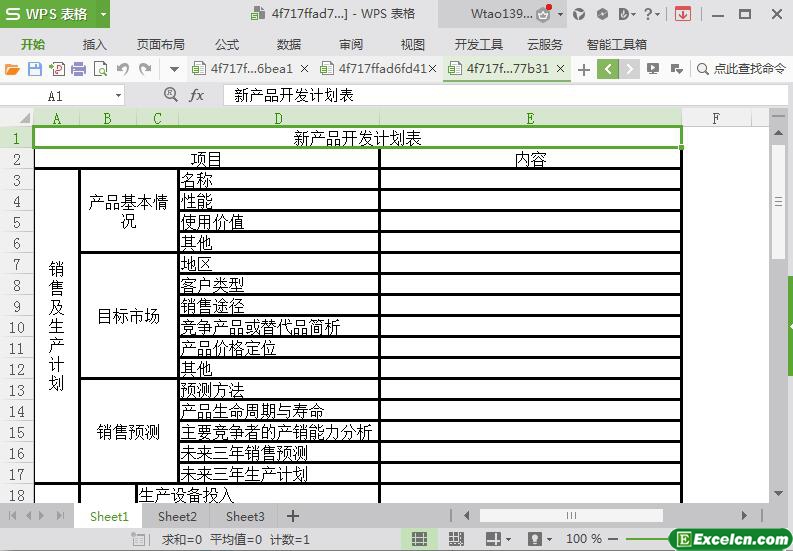Image resolution: width=793 pixels, height=551 pixels.
Task: Switch to Sheet2 tab
Action: pyautogui.click(x=177, y=516)
